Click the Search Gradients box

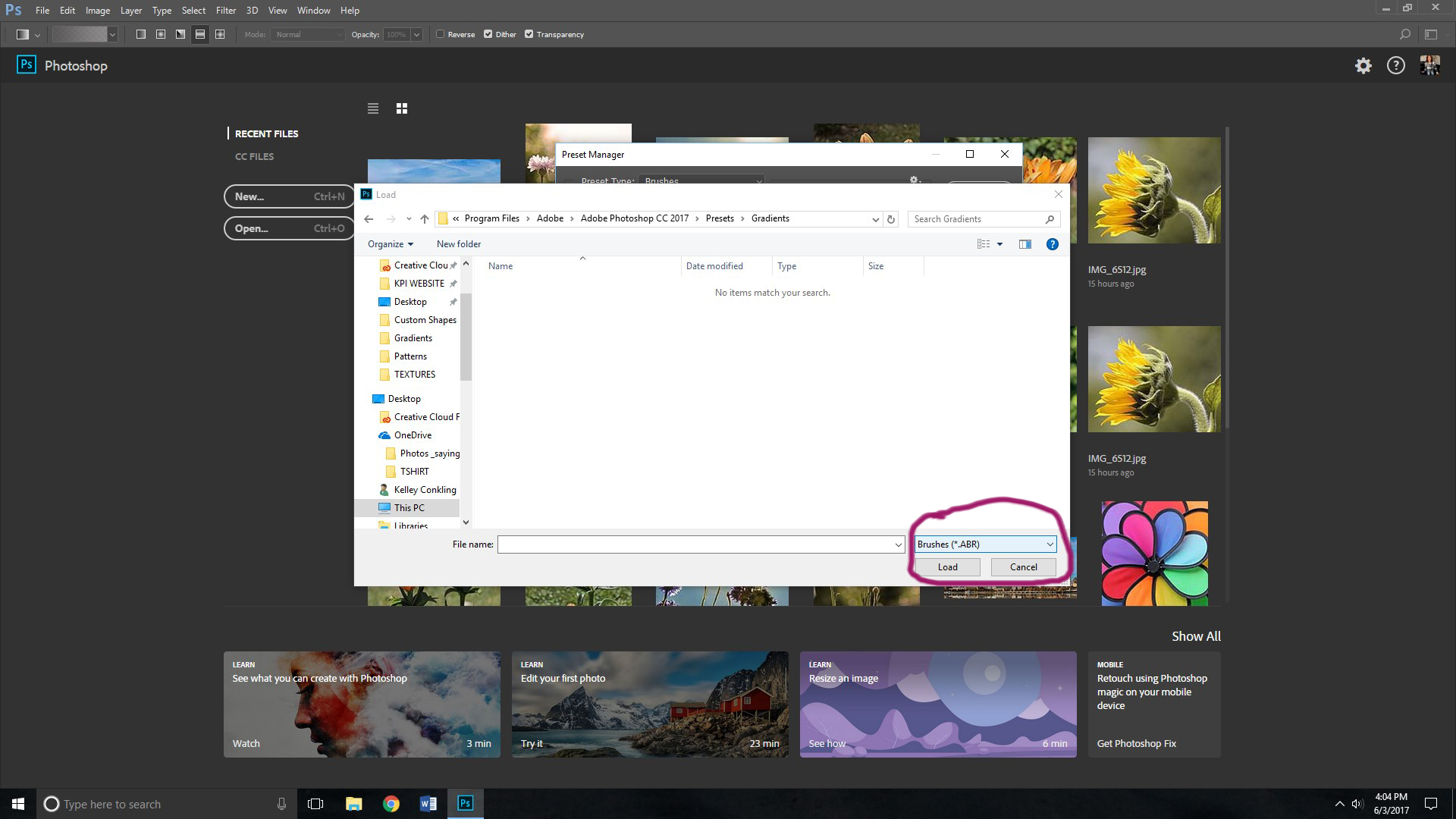click(984, 219)
